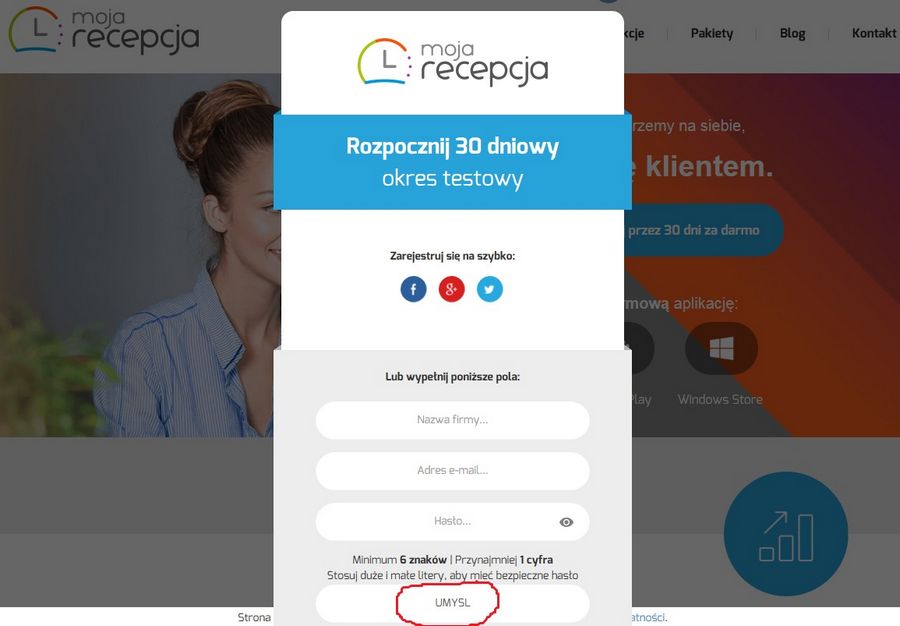Toggle password visibility eye icon
The width and height of the screenshot is (900, 626).
coord(566,522)
